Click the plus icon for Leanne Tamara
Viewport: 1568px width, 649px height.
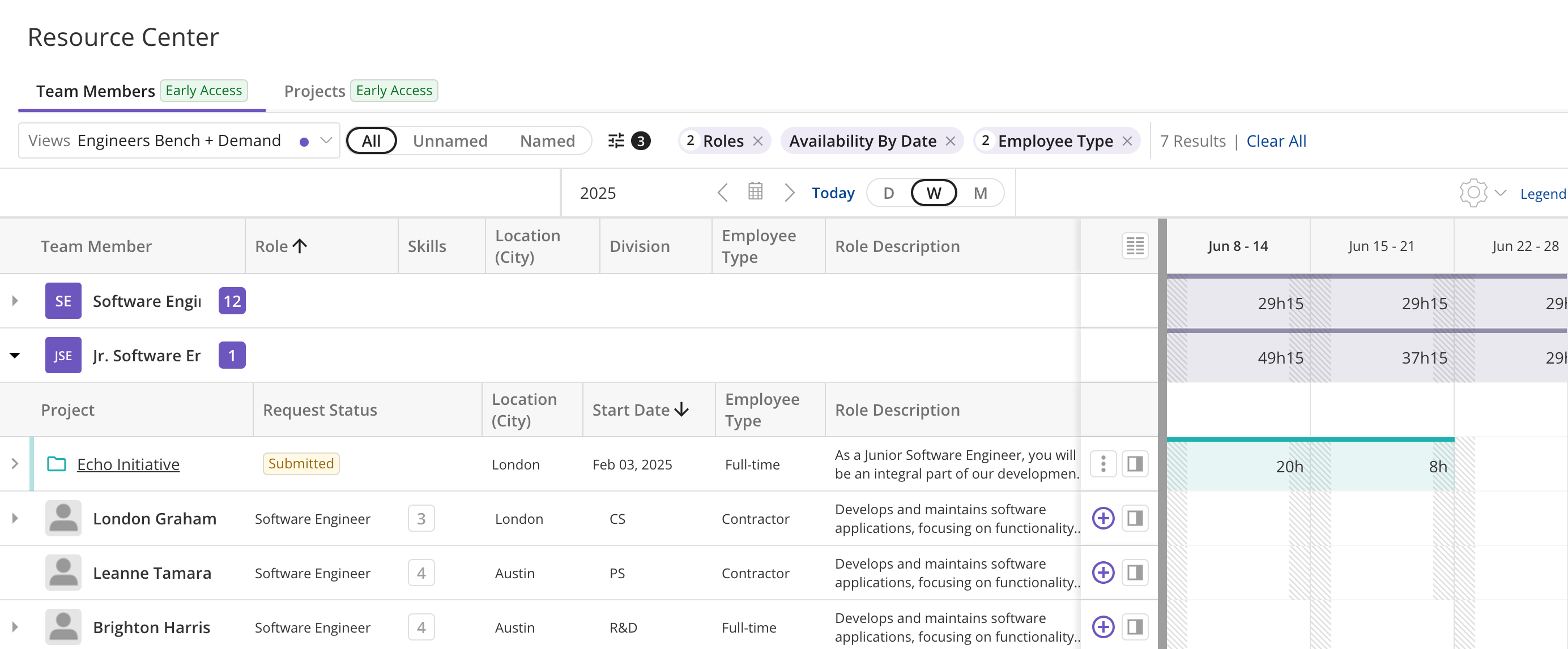click(1103, 573)
